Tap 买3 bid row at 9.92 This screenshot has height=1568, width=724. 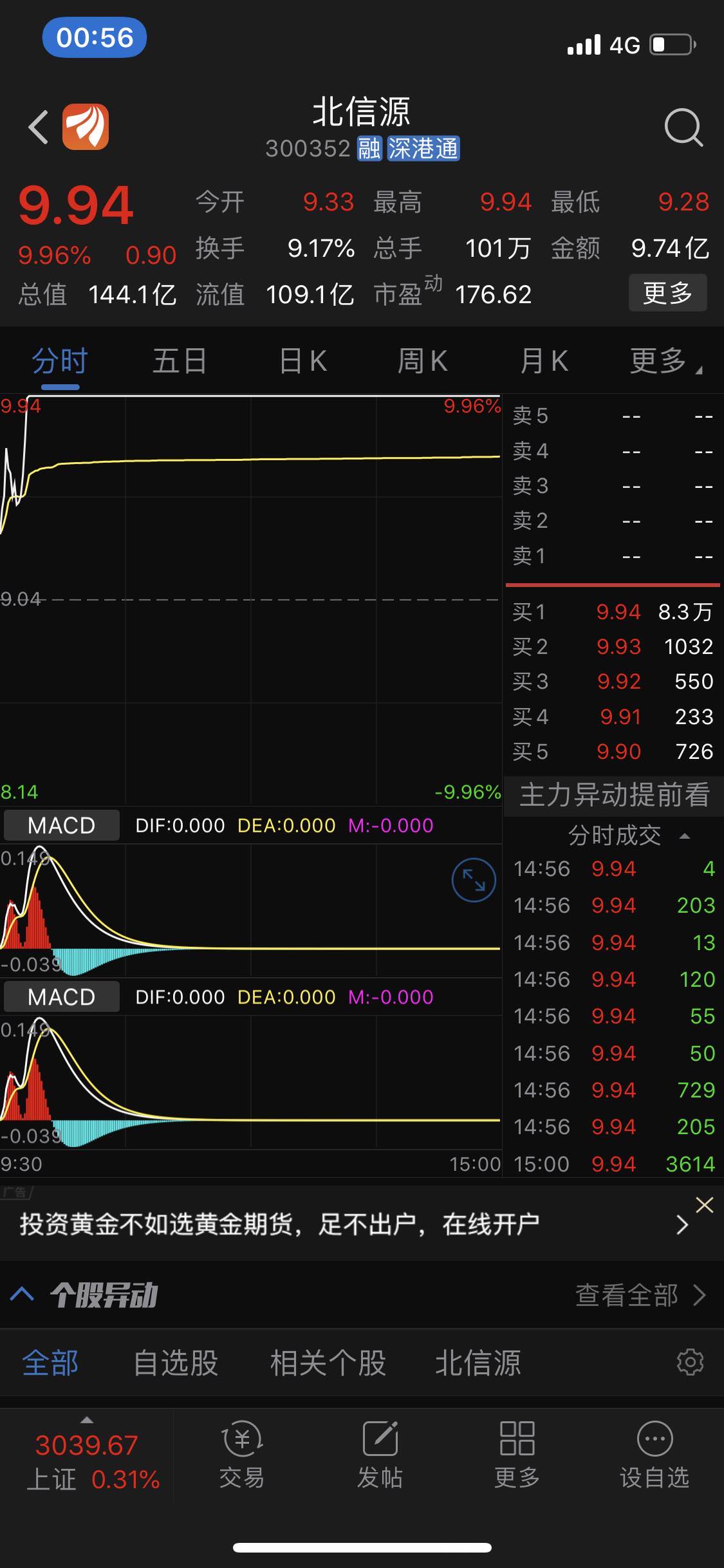coord(613,681)
